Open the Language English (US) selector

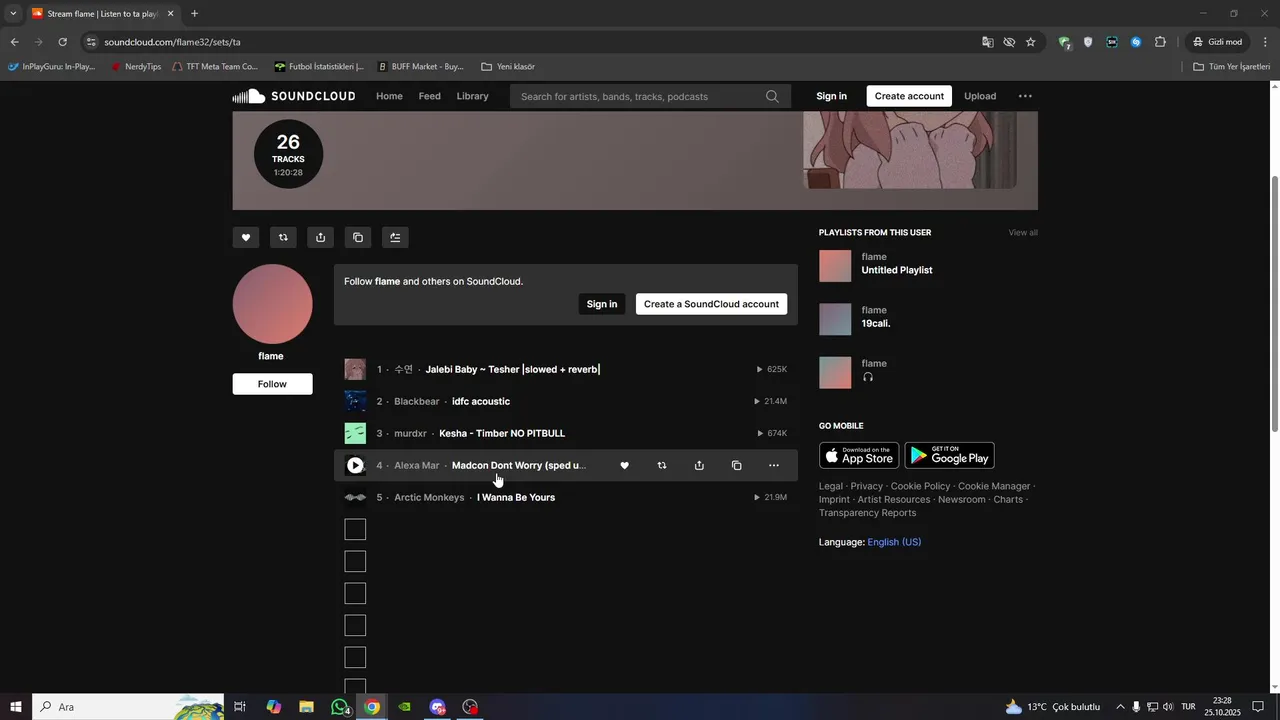[894, 542]
